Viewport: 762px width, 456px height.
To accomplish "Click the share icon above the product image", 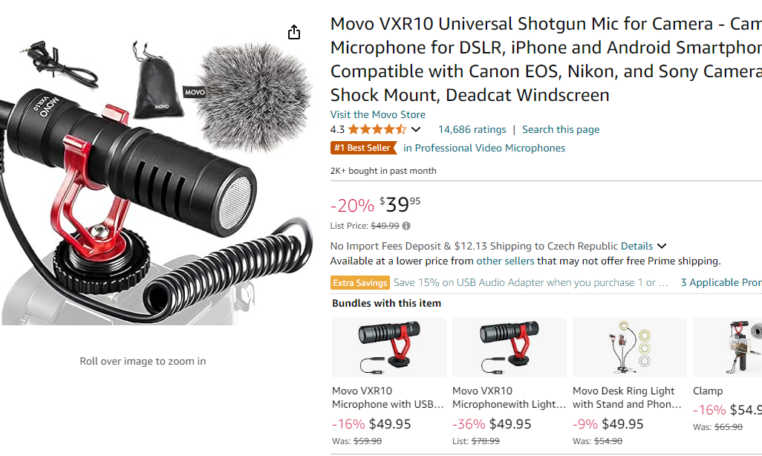I will (294, 33).
